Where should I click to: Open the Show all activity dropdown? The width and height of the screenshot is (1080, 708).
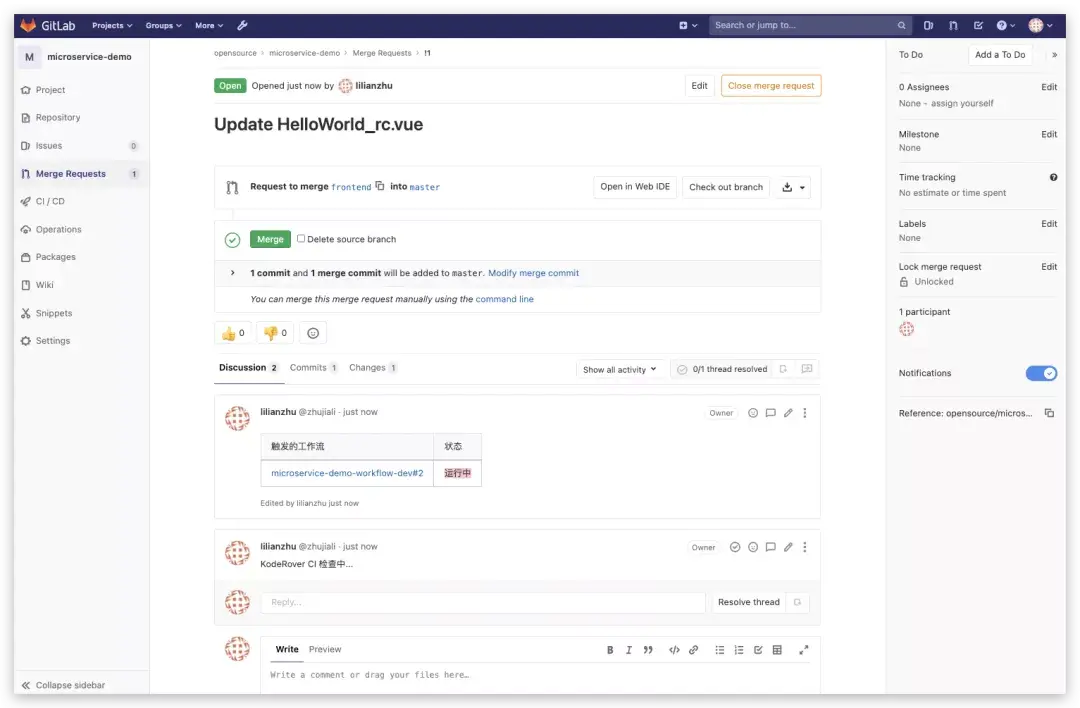(x=621, y=369)
